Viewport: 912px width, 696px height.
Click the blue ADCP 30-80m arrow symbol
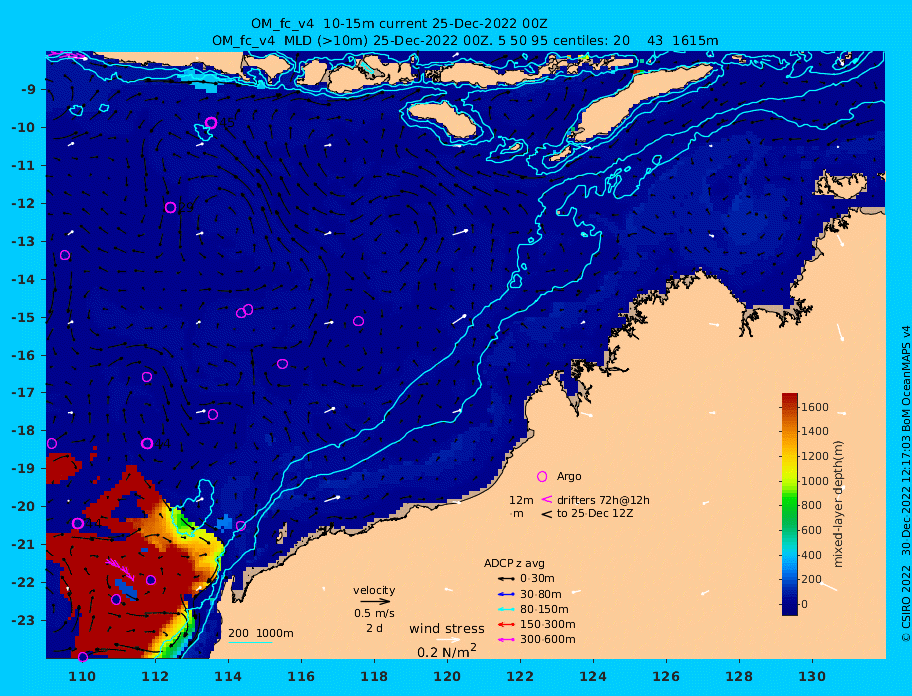point(506,594)
